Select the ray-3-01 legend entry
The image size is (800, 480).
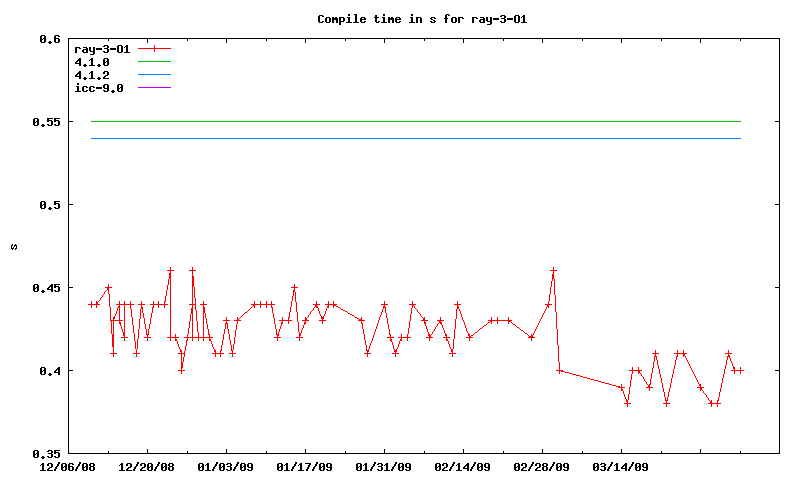click(x=103, y=49)
